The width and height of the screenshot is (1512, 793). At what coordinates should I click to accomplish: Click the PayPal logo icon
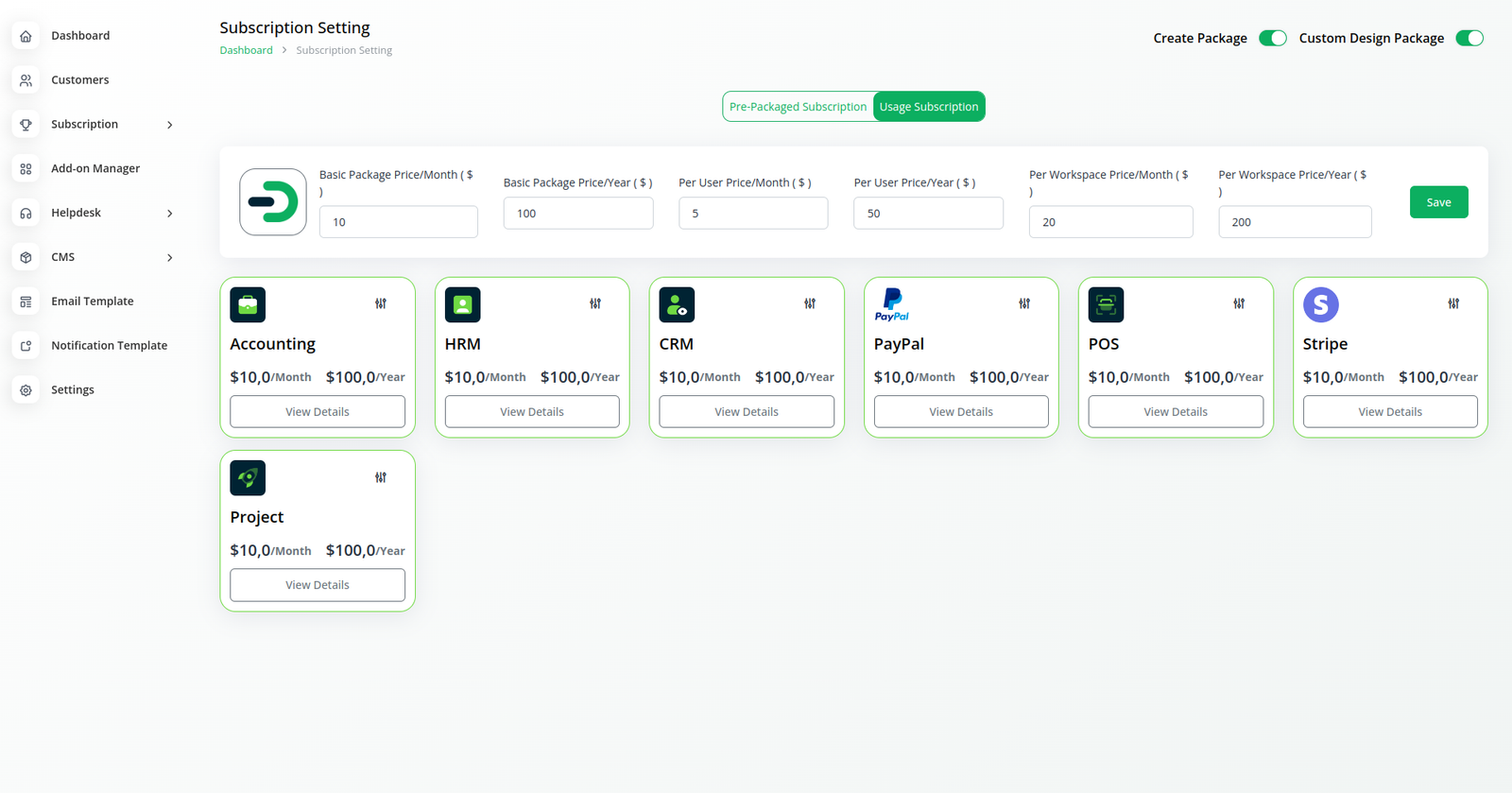click(x=891, y=304)
